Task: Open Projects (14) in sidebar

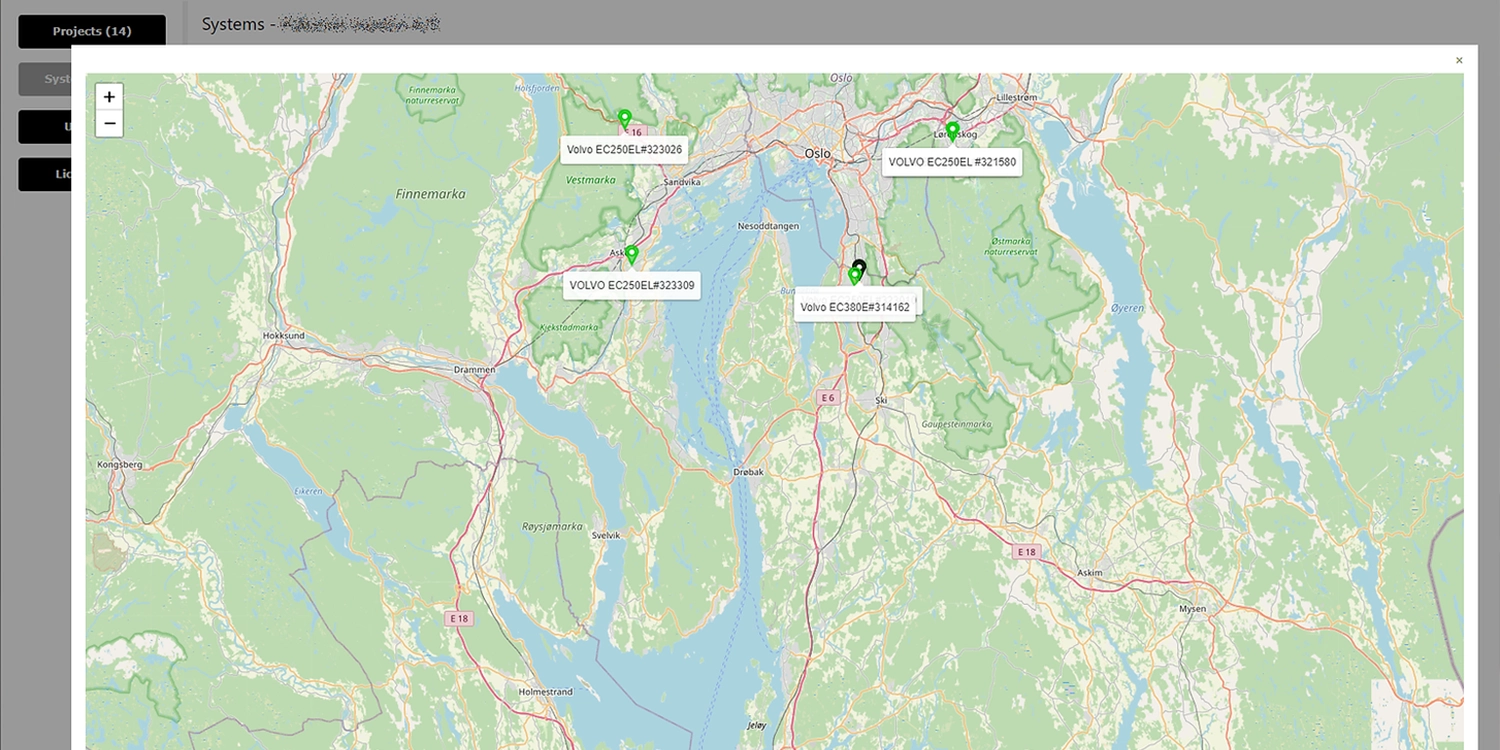Action: pyautogui.click(x=92, y=31)
